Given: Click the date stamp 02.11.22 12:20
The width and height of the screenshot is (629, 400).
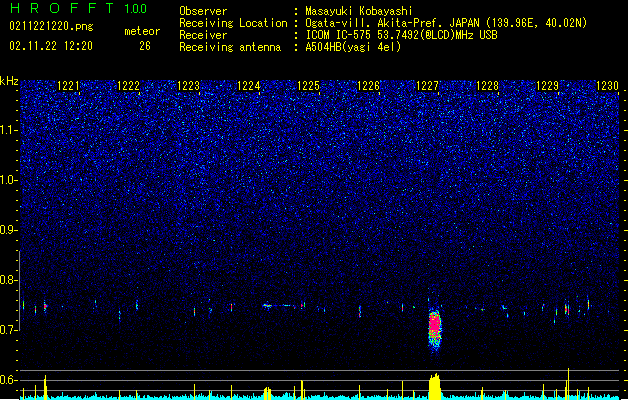Looking at the screenshot, I should pos(51,46).
